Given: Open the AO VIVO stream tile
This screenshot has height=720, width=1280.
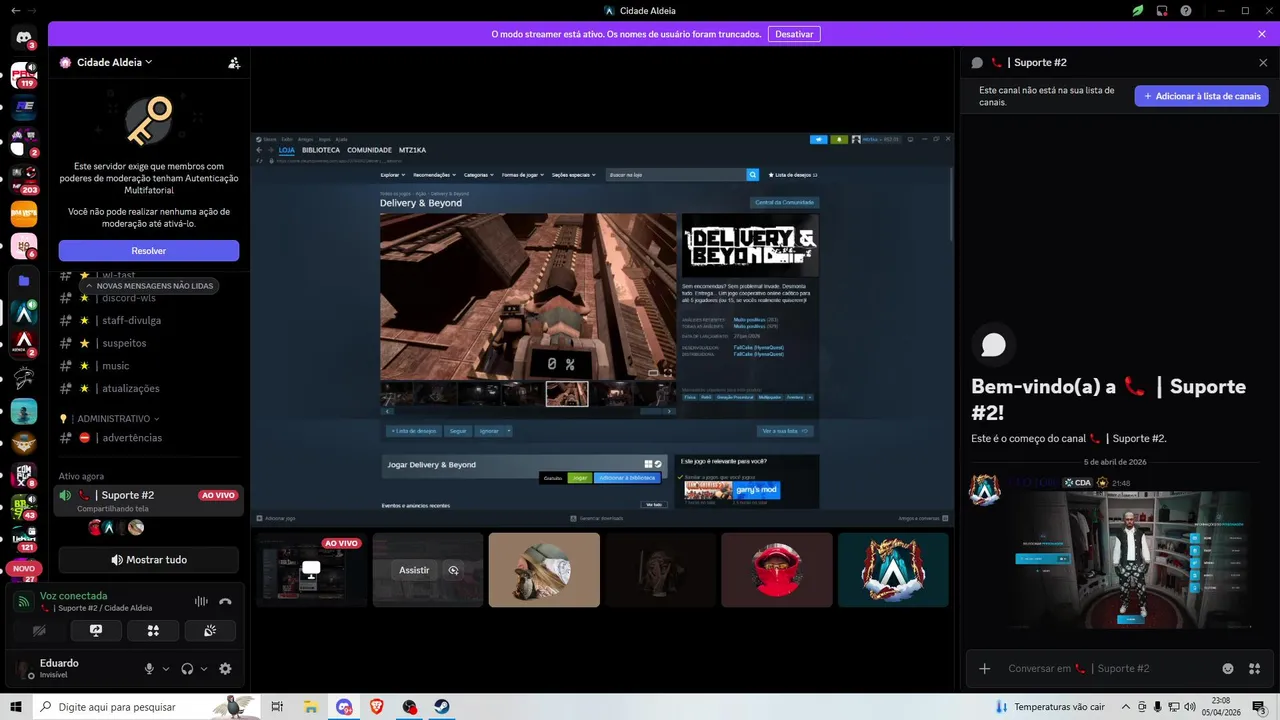Looking at the screenshot, I should pos(312,570).
